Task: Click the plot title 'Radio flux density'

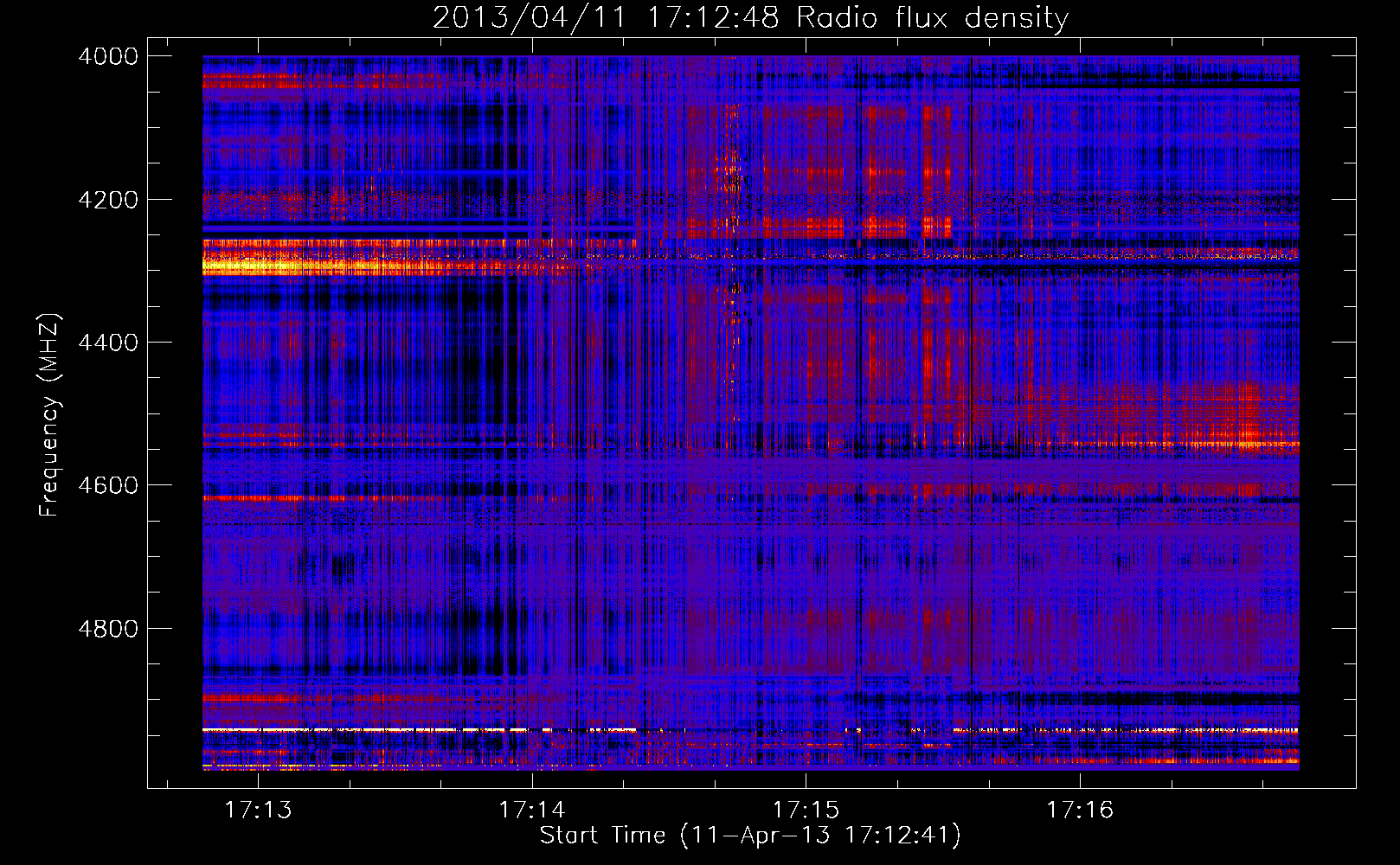Action: click(933, 18)
